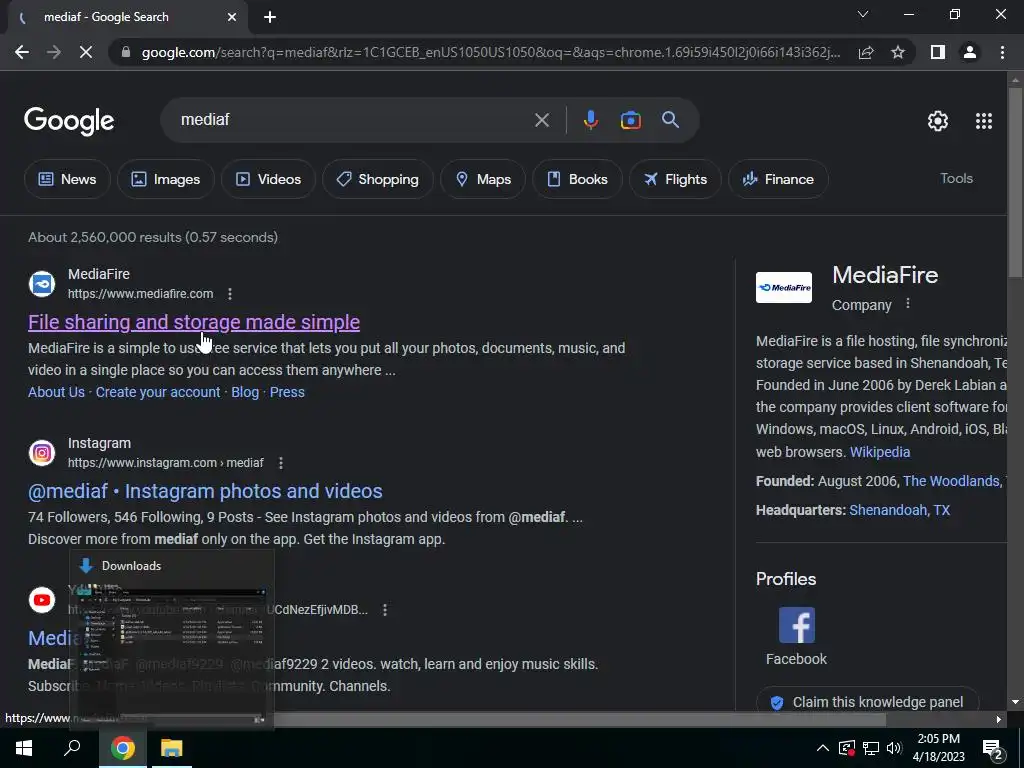Open the volume control in system tray
Screen dimensions: 1024x768
click(x=894, y=748)
